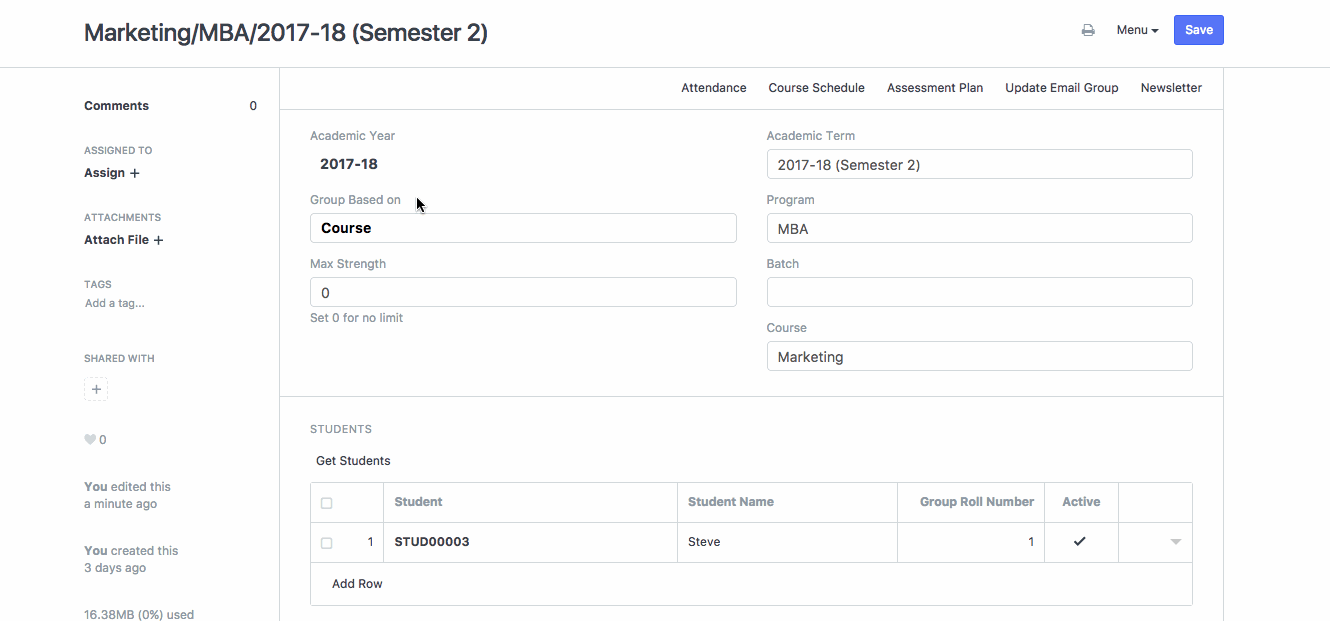Open the Assessment Plan link
1330x621 pixels.
935,88
